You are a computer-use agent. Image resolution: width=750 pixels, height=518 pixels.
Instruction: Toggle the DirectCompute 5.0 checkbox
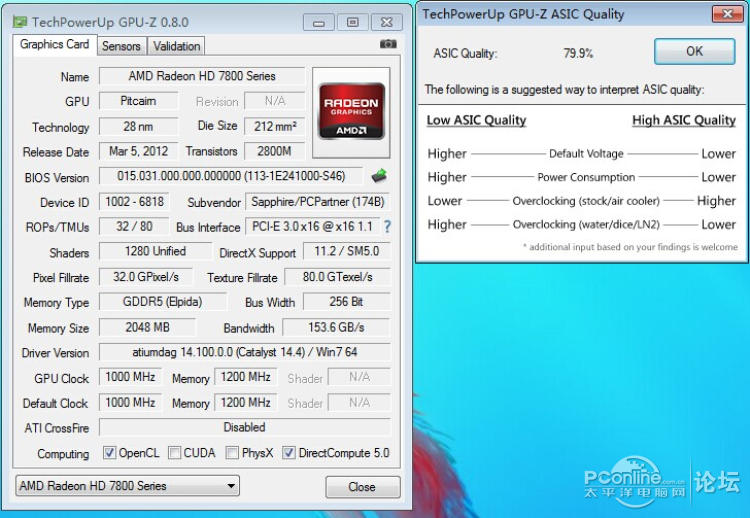click(x=288, y=452)
